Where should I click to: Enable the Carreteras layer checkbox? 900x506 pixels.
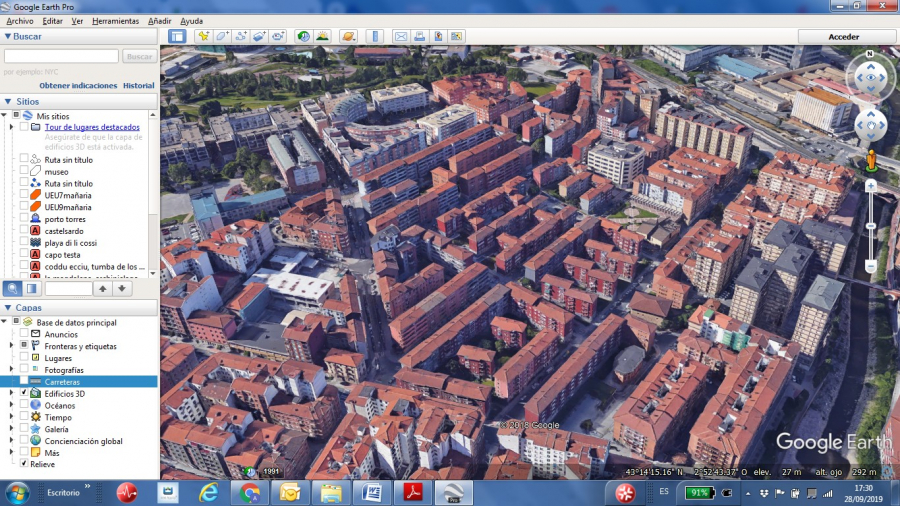24,381
